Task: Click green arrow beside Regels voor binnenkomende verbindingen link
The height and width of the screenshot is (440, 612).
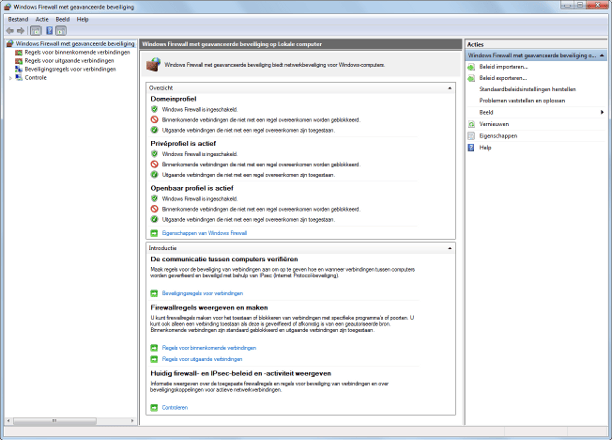Action: [x=154, y=348]
